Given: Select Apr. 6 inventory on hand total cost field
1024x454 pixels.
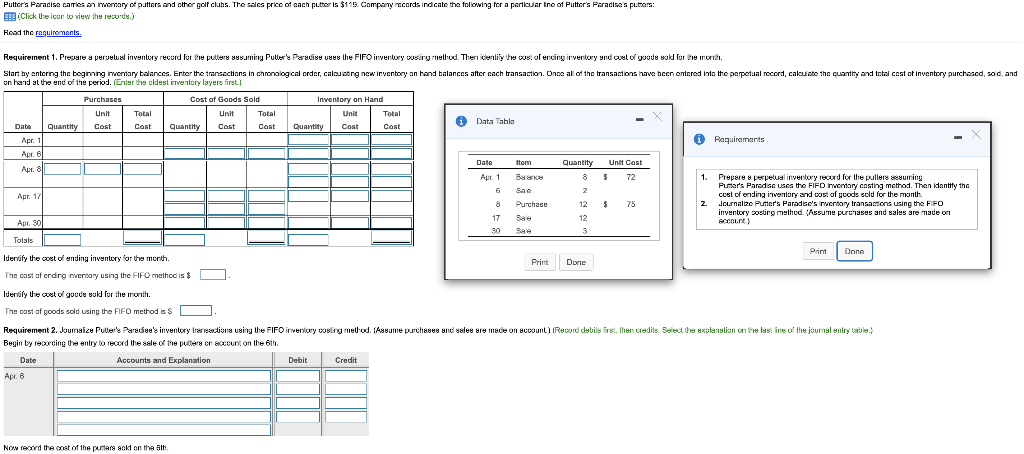Looking at the screenshot, I should point(392,154).
